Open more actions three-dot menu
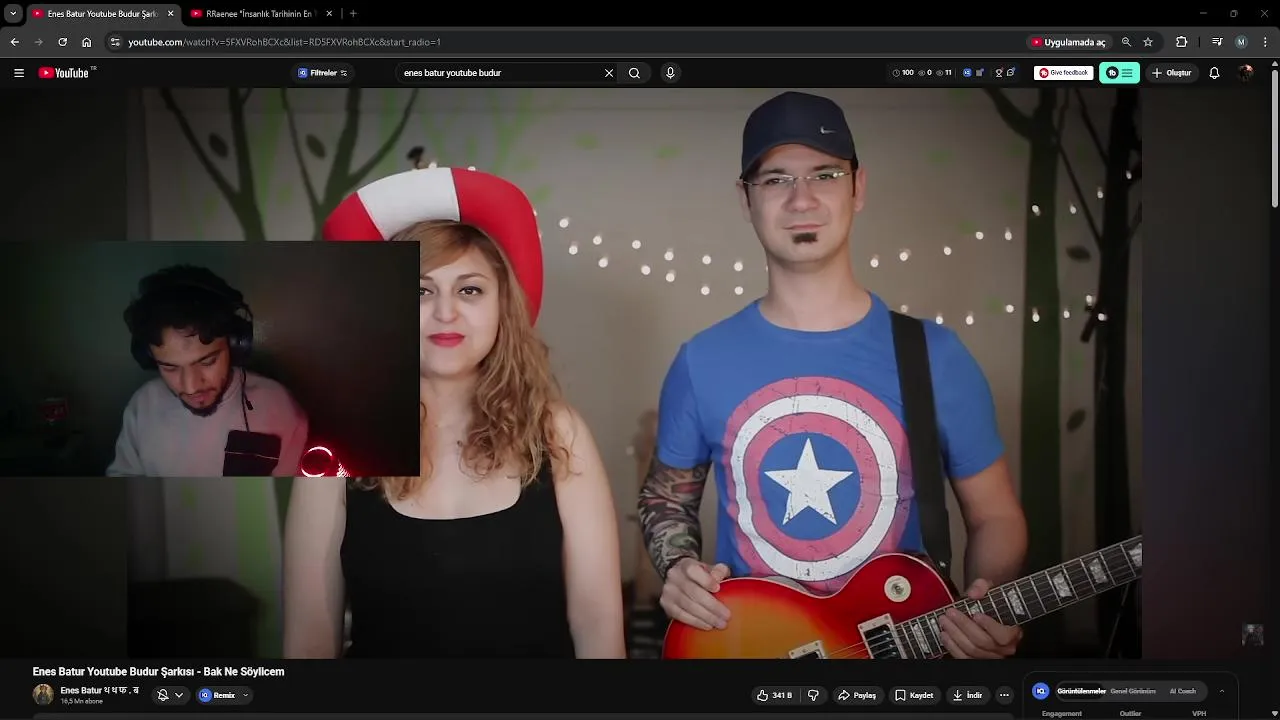 coord(1004,695)
